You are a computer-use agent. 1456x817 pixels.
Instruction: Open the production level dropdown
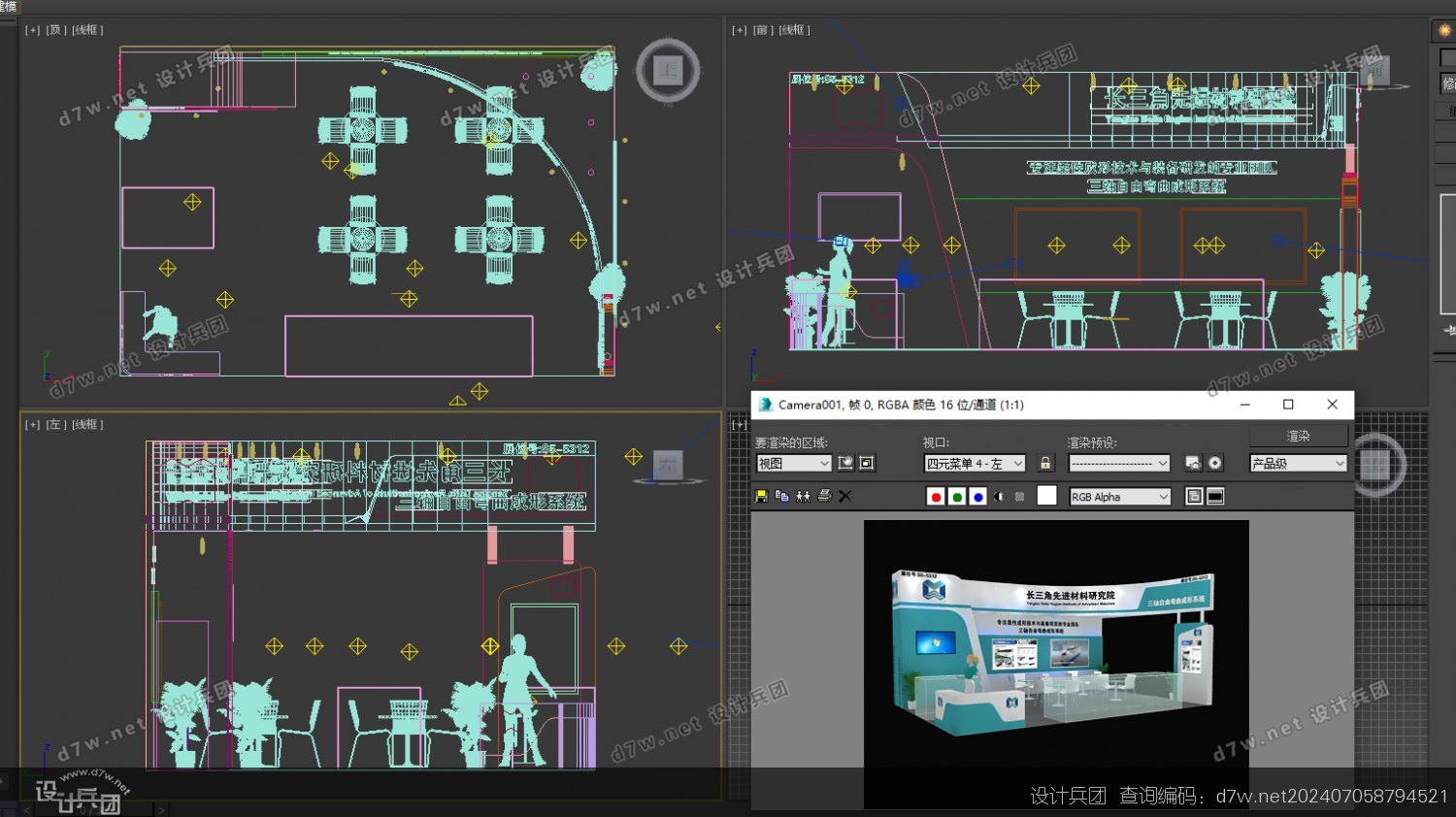click(x=1299, y=464)
